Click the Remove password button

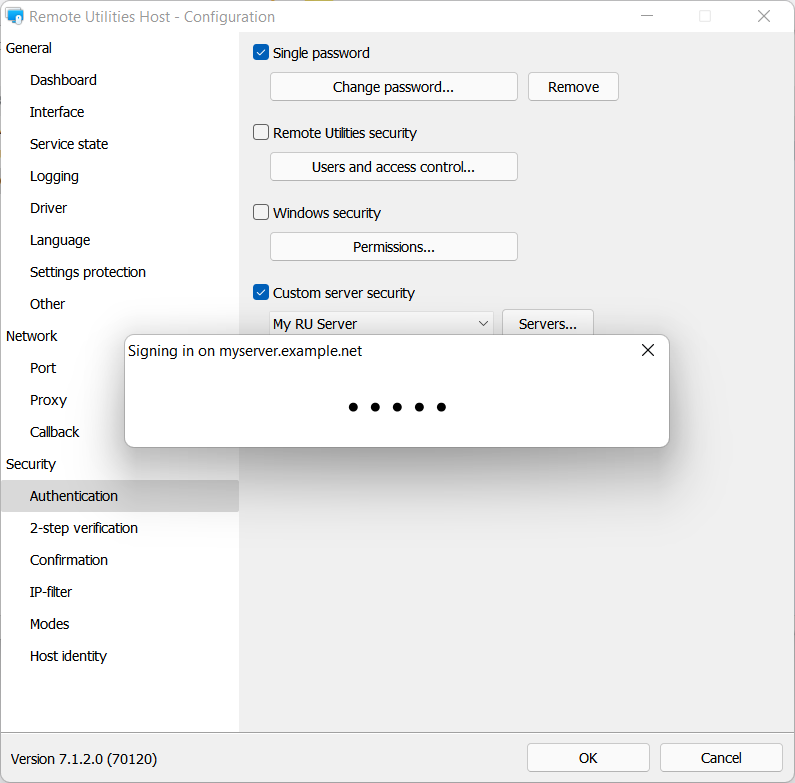573,87
